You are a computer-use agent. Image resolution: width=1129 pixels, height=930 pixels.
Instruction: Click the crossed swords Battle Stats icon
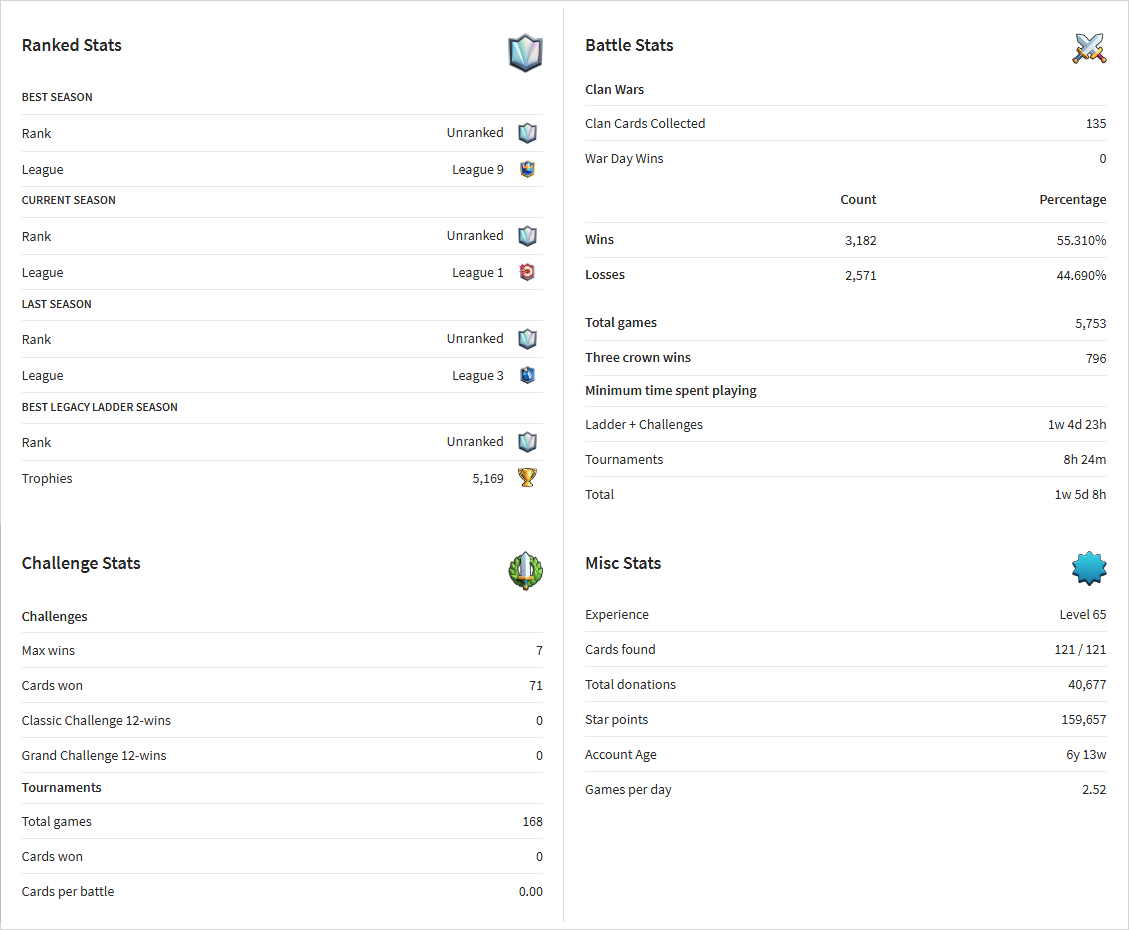(x=1089, y=48)
